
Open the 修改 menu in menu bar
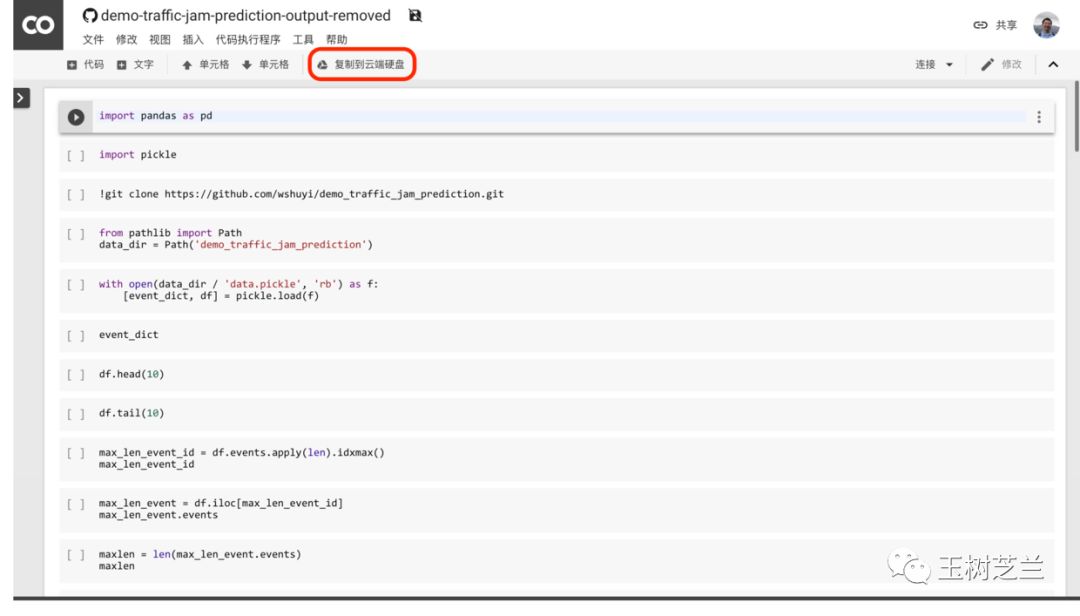pyautogui.click(x=126, y=40)
